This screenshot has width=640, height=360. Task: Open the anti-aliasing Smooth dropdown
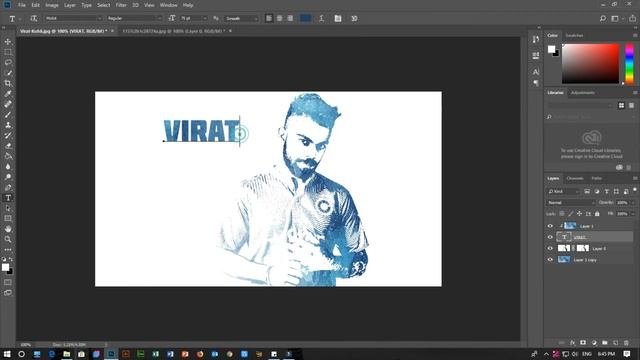point(242,18)
